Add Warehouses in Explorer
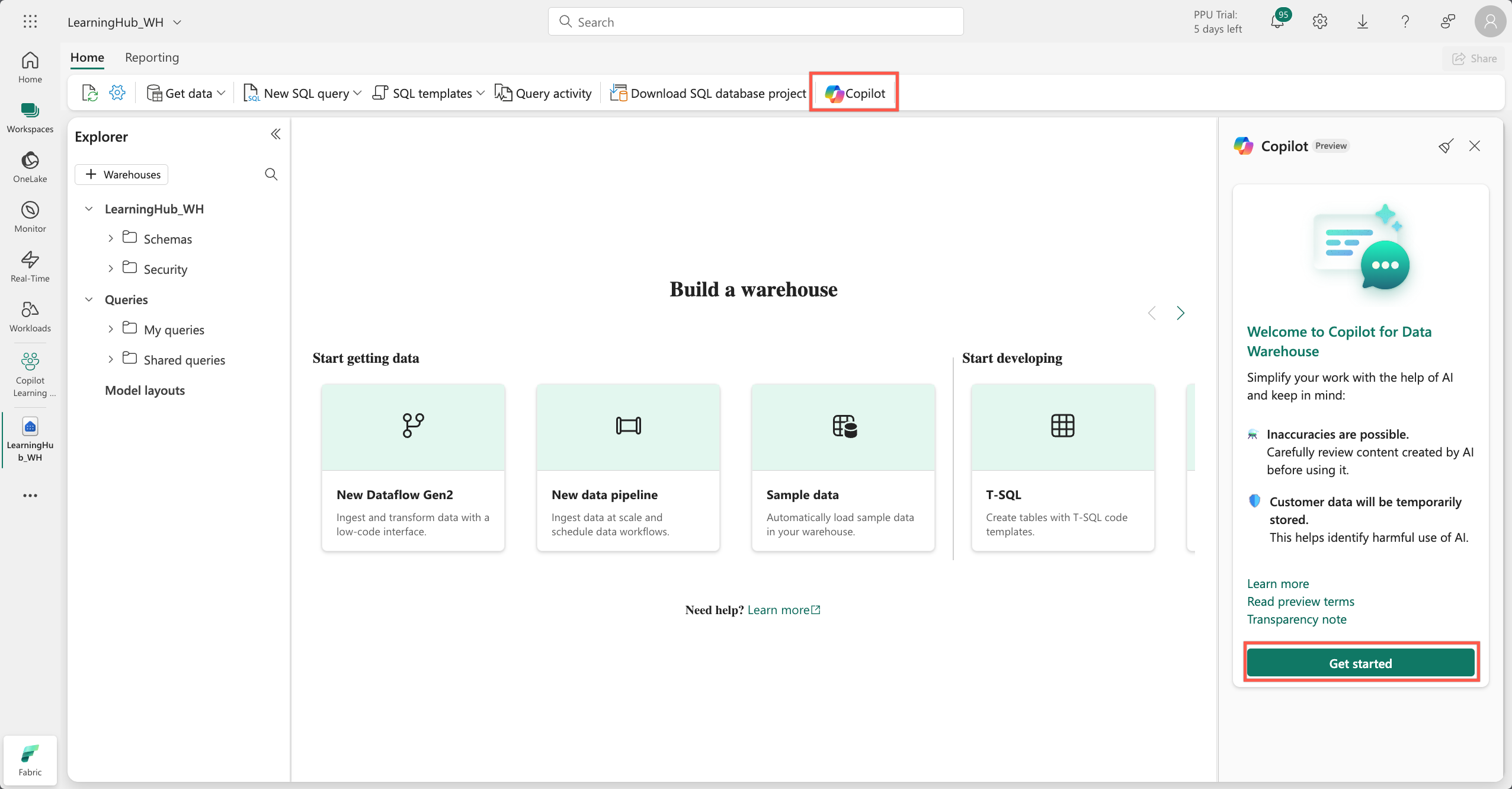Image resolution: width=1512 pixels, height=789 pixels. (x=122, y=174)
